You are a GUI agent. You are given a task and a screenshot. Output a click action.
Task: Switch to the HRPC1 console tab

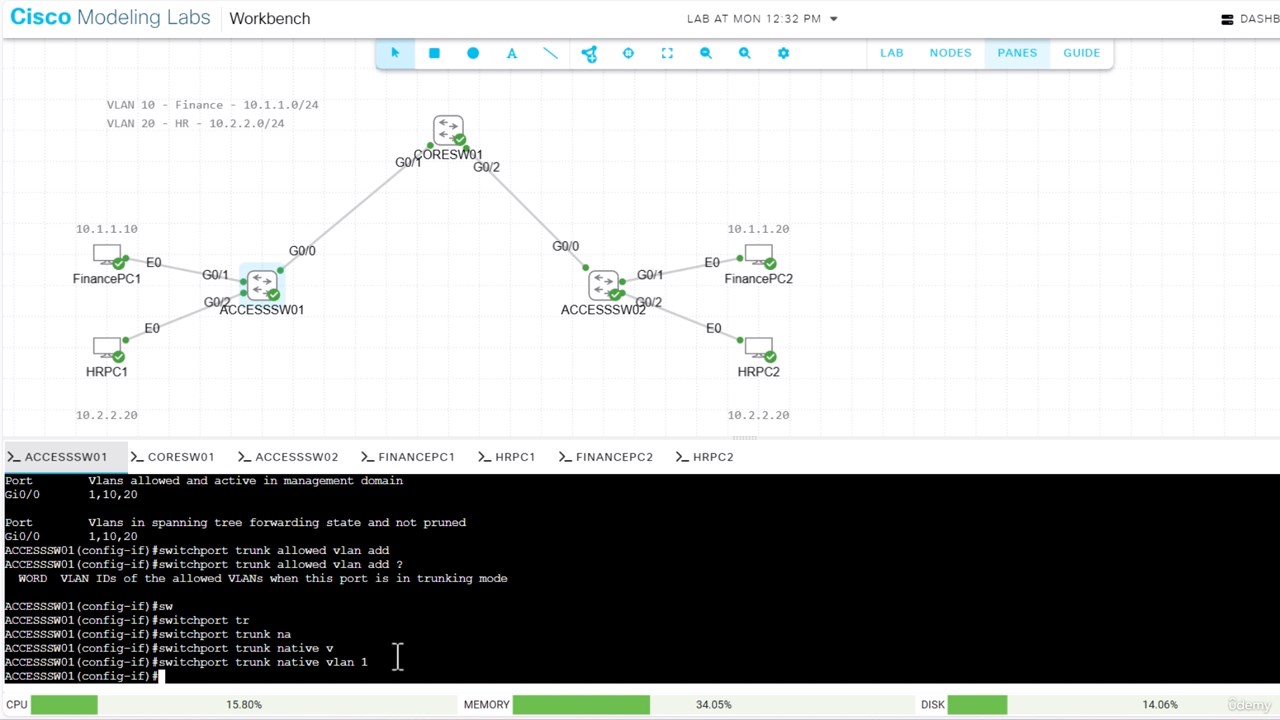click(506, 457)
